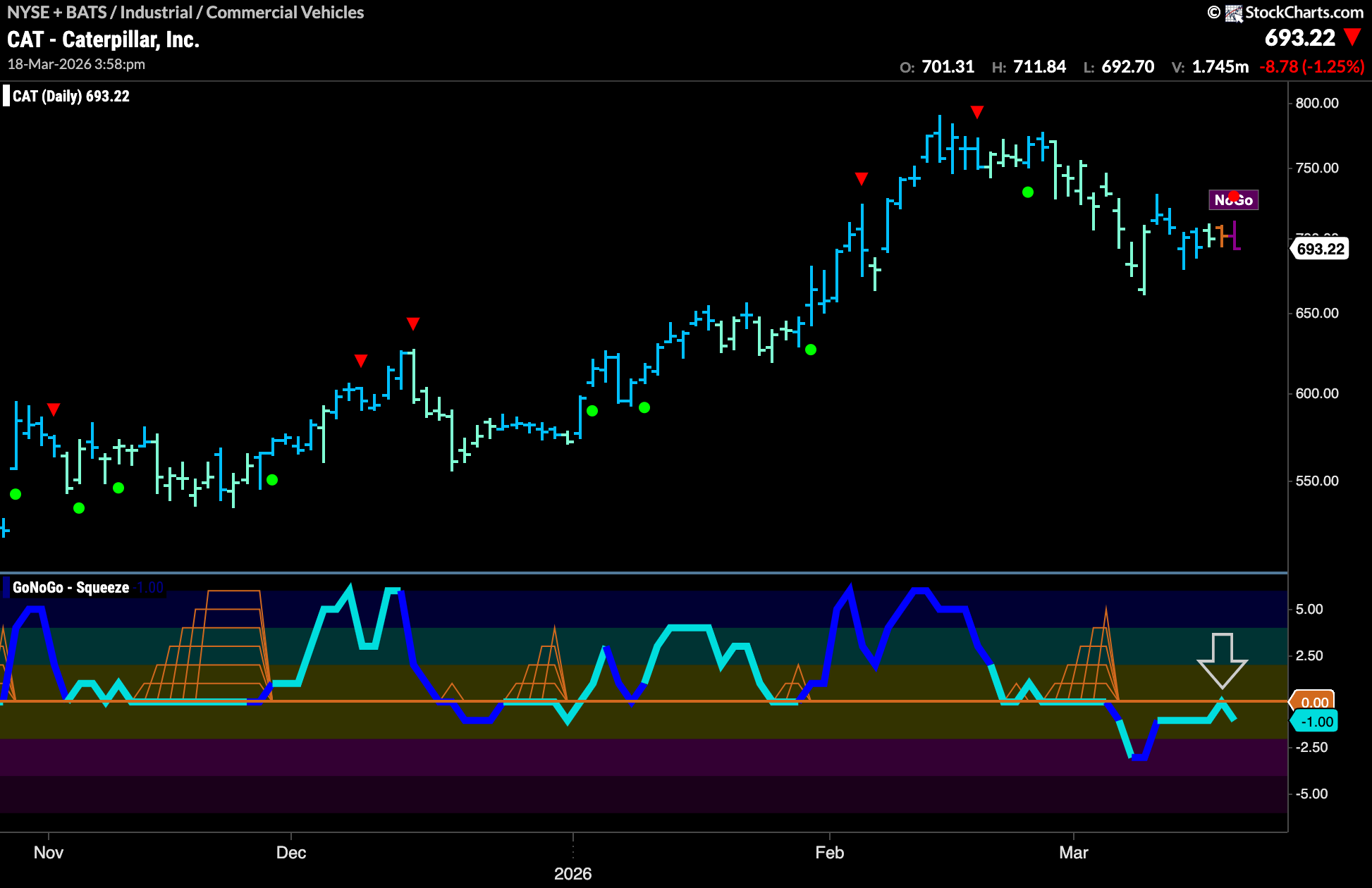This screenshot has width=1372, height=888.
Task: Click the change value -8.78 (-1.25%)
Action: click(x=1312, y=67)
